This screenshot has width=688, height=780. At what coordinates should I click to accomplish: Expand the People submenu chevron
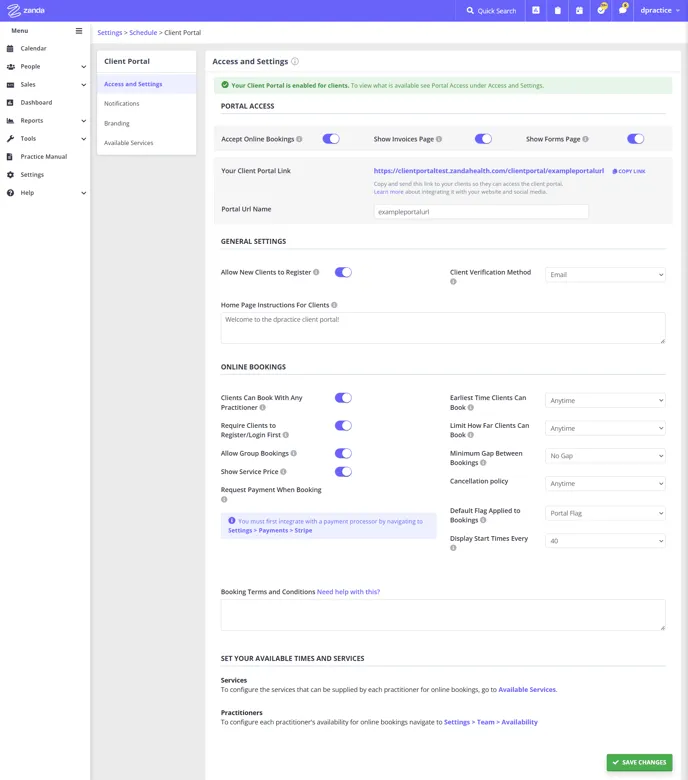point(84,67)
